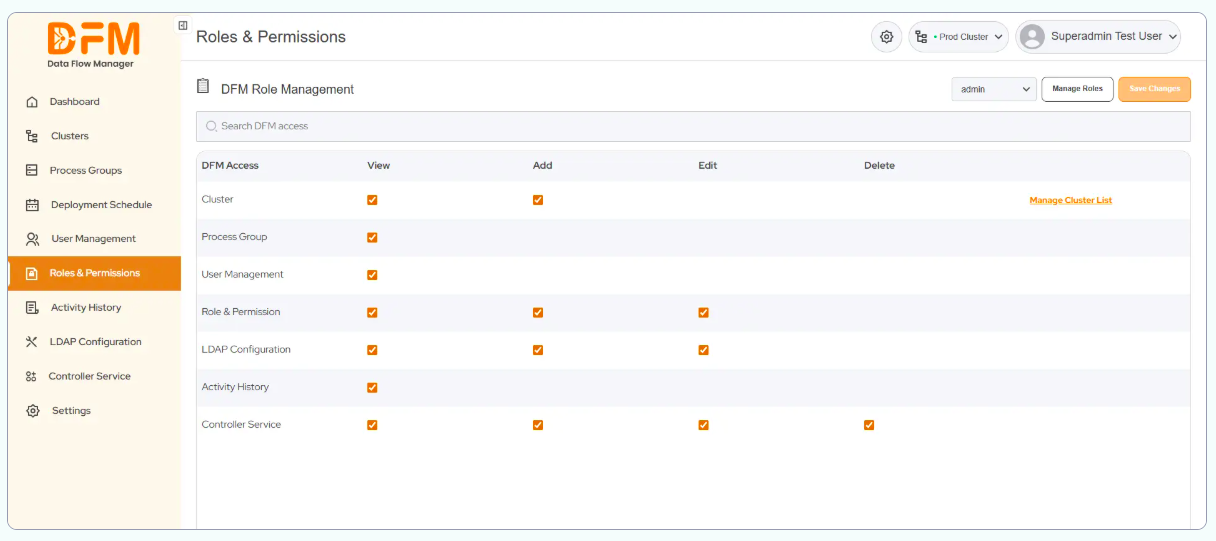Click the Manage Roles button
1216x541 pixels.
tap(1077, 89)
